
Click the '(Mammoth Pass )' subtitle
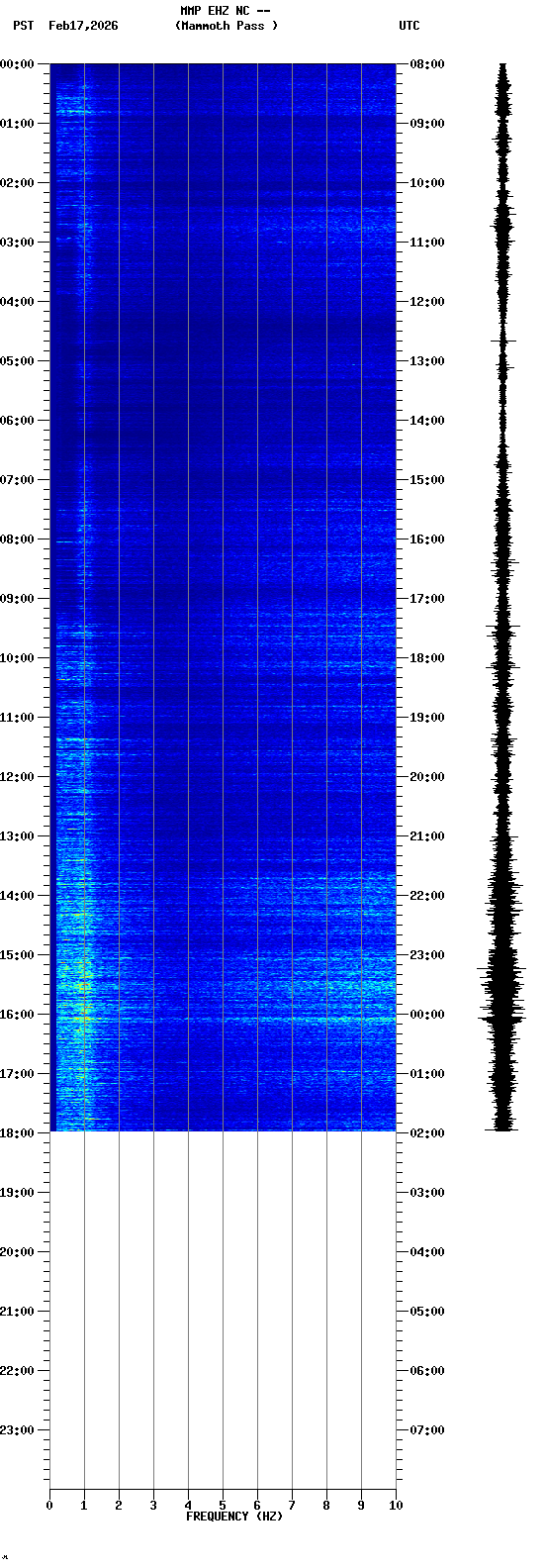click(x=227, y=26)
